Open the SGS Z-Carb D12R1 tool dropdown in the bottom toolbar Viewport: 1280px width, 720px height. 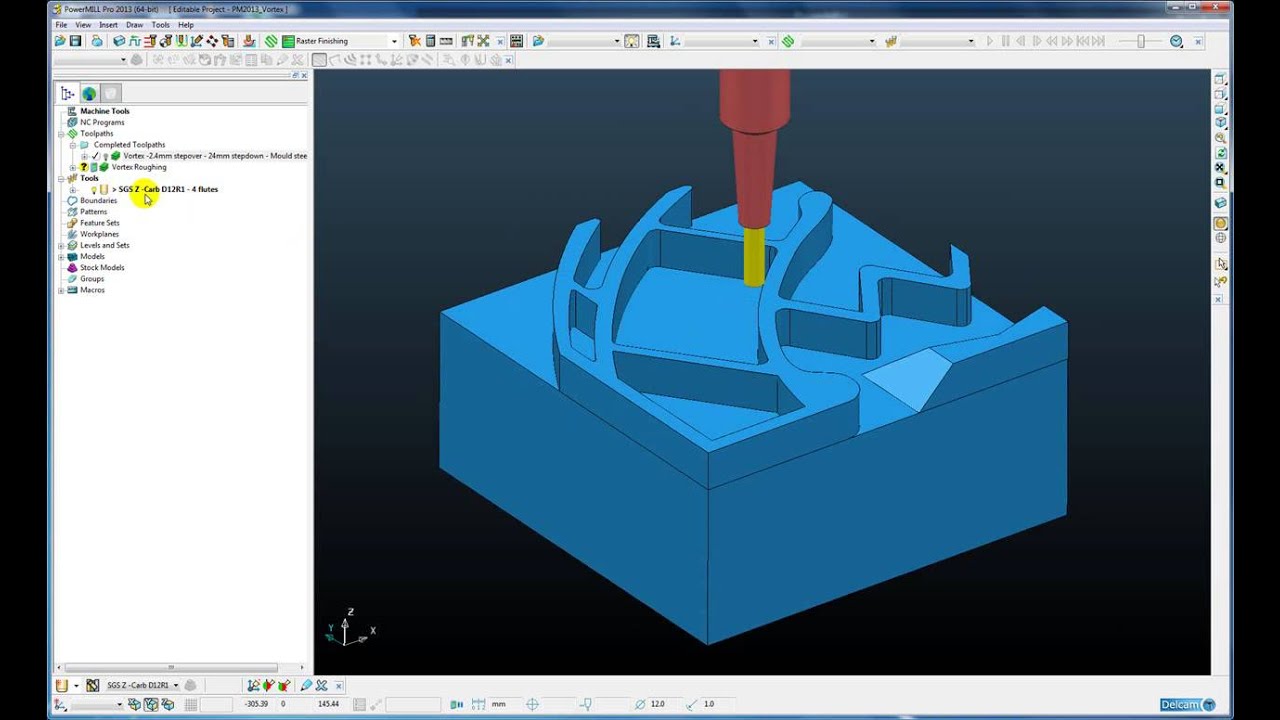pos(176,685)
